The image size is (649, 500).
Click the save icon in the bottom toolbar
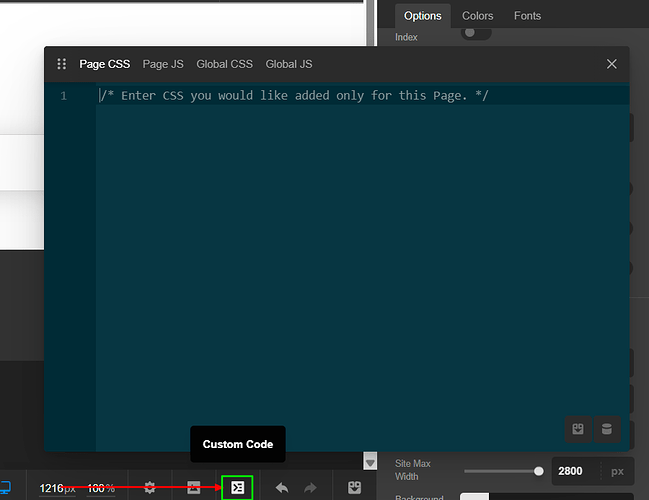point(354,488)
